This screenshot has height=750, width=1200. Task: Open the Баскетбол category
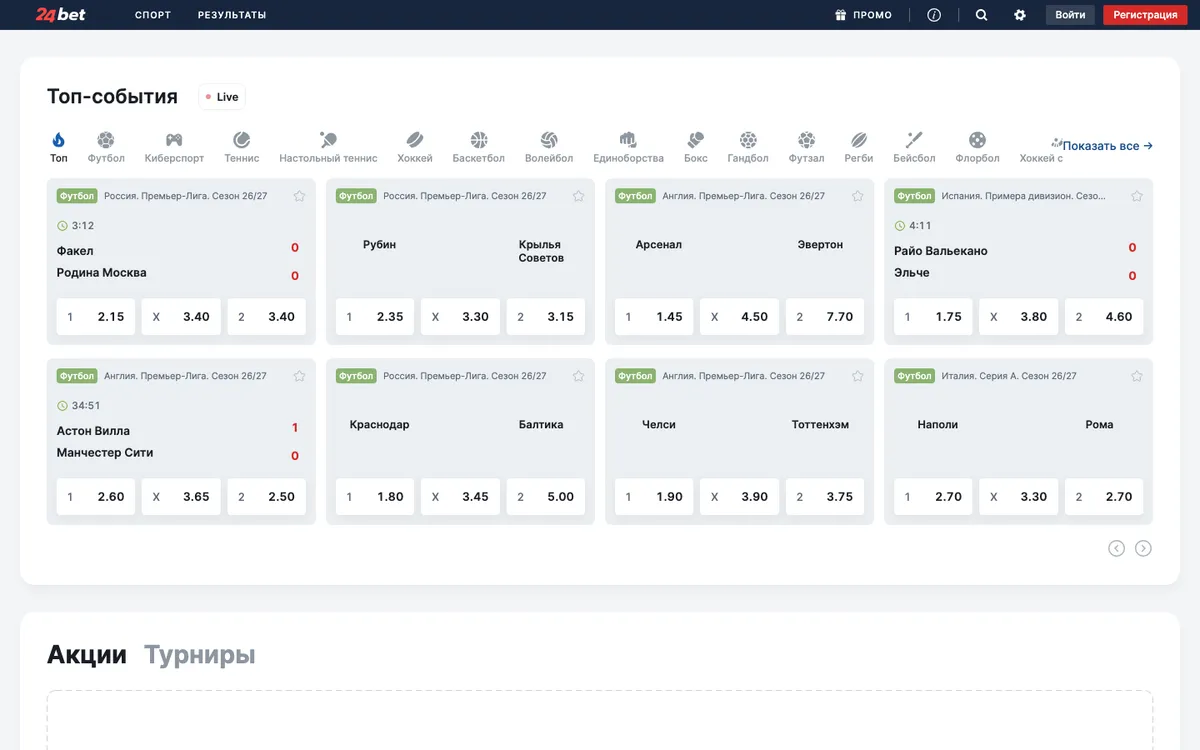tap(479, 147)
